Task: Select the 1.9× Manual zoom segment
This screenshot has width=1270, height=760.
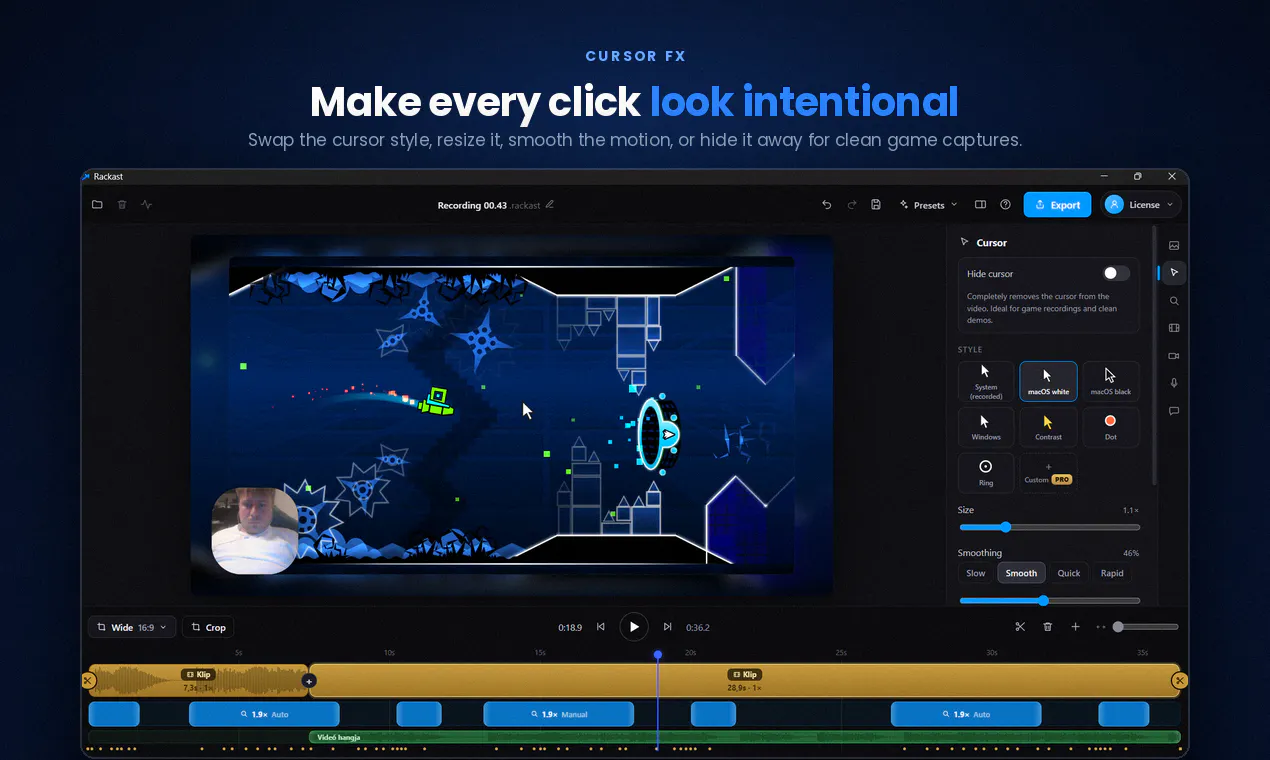Action: click(559, 714)
